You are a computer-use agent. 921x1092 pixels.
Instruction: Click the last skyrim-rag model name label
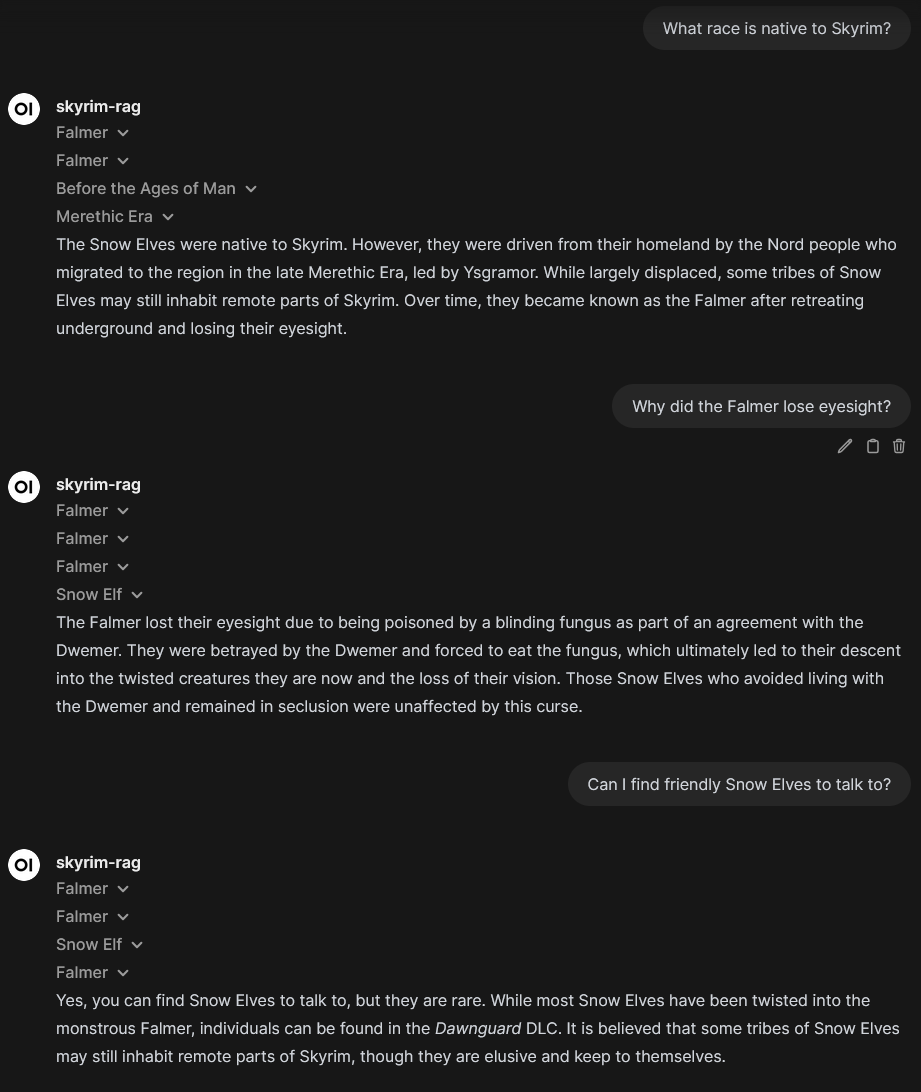(98, 863)
